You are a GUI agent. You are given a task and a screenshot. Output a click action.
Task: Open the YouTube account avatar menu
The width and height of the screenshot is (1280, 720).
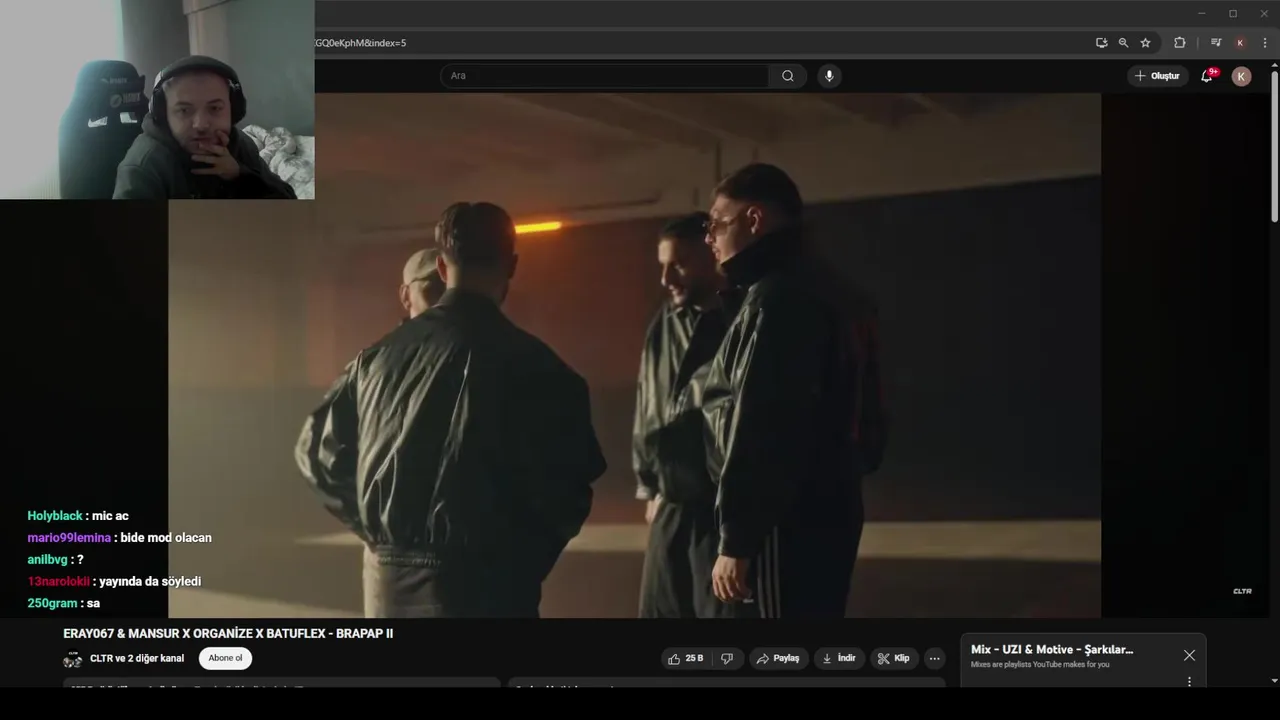1241,76
